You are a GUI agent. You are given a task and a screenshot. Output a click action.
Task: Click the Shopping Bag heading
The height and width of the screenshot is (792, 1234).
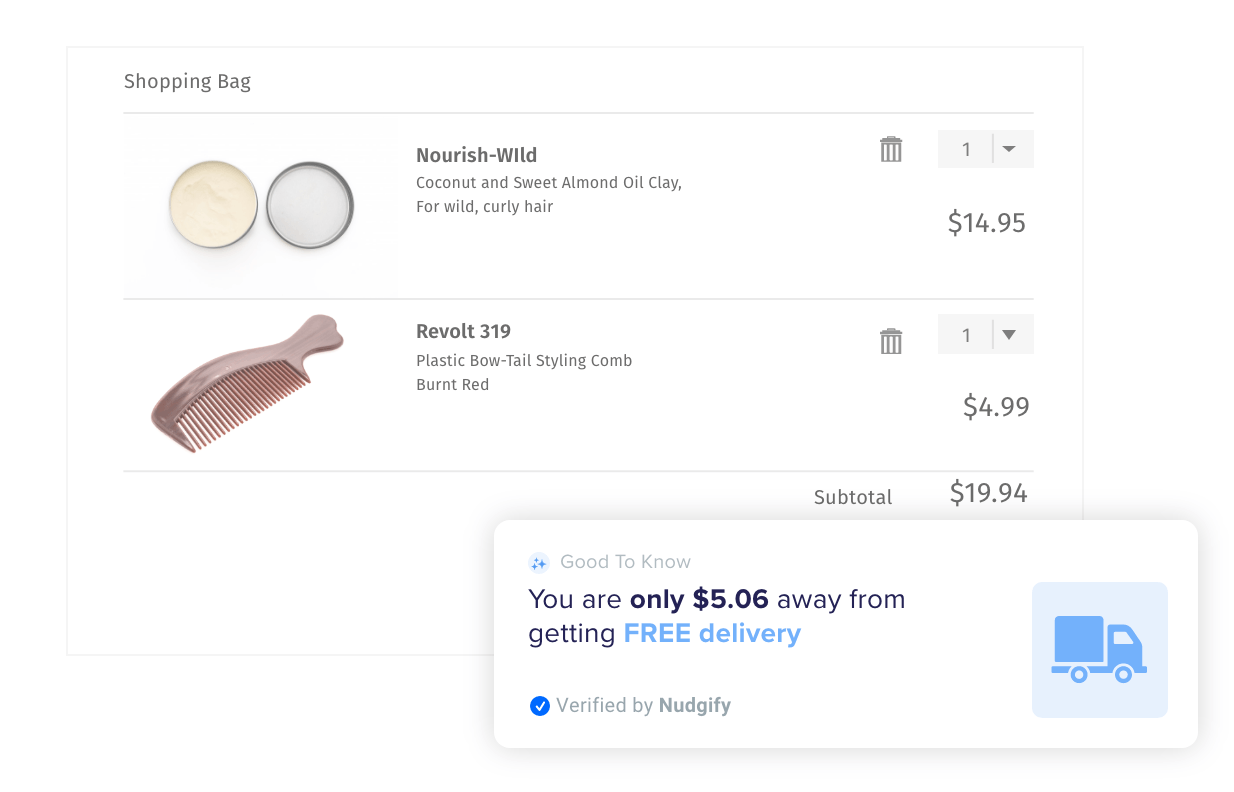(x=187, y=82)
